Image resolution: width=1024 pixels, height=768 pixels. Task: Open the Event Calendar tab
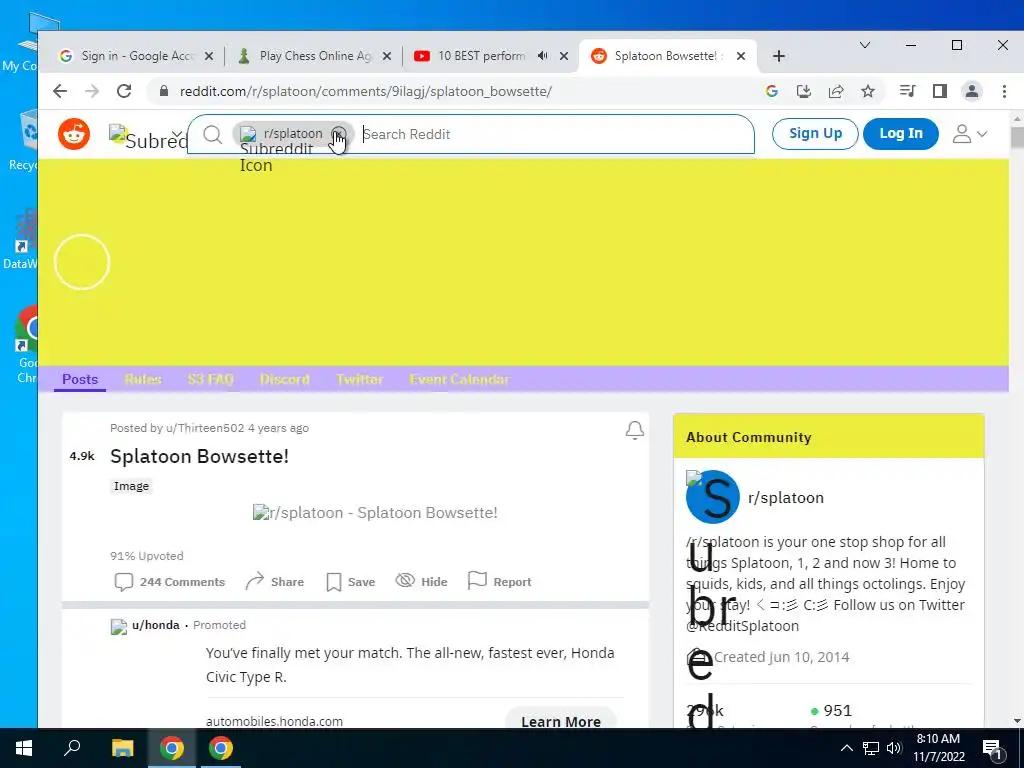point(459,379)
